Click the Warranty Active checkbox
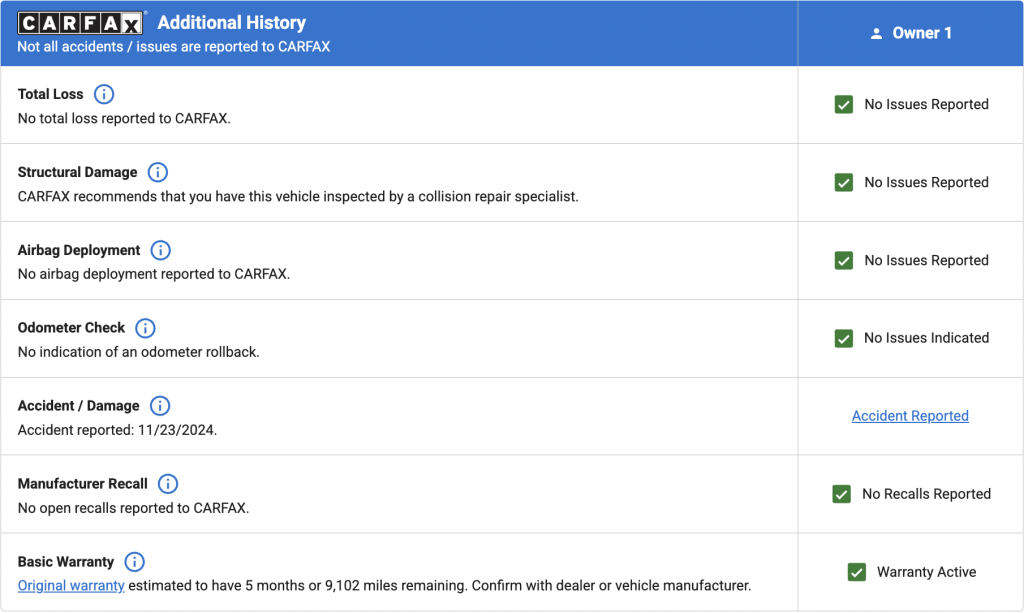 856,572
